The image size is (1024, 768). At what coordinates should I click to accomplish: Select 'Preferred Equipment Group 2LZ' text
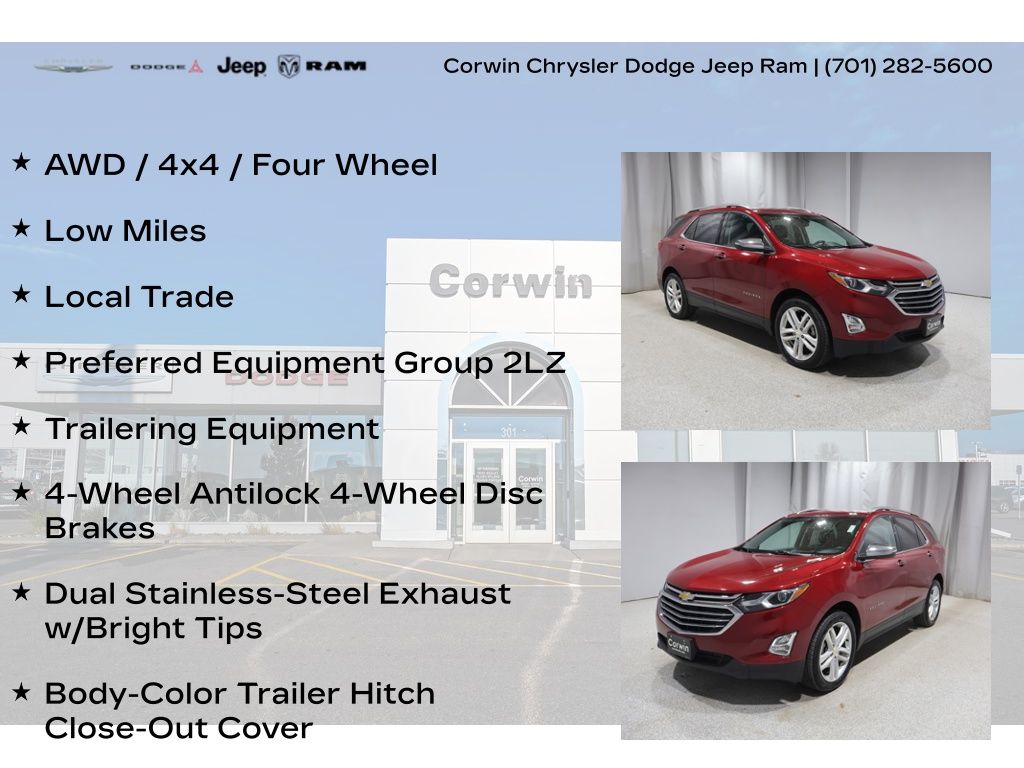[x=305, y=363]
